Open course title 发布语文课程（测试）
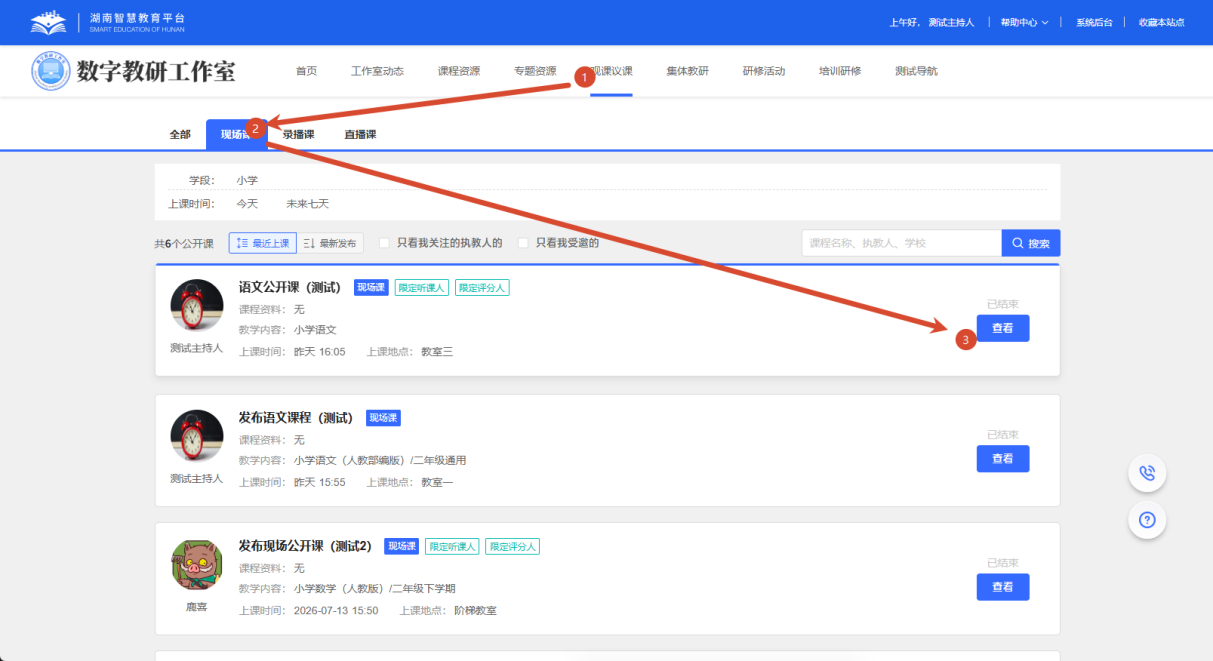The width and height of the screenshot is (1213, 661). point(298,417)
